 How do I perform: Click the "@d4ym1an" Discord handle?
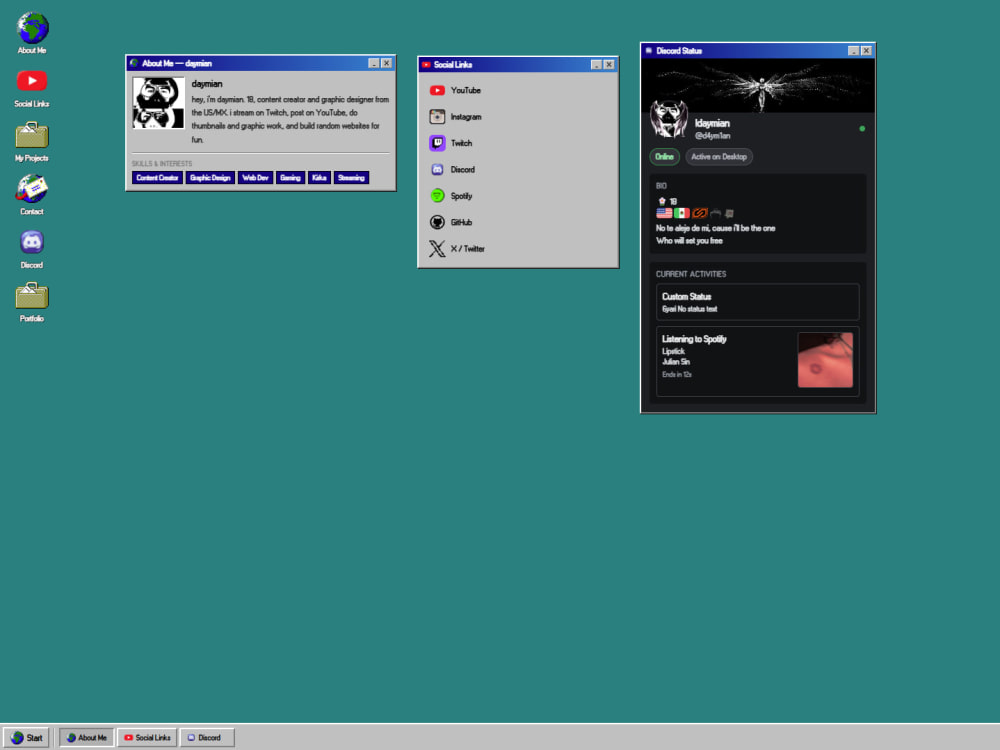pos(712,136)
